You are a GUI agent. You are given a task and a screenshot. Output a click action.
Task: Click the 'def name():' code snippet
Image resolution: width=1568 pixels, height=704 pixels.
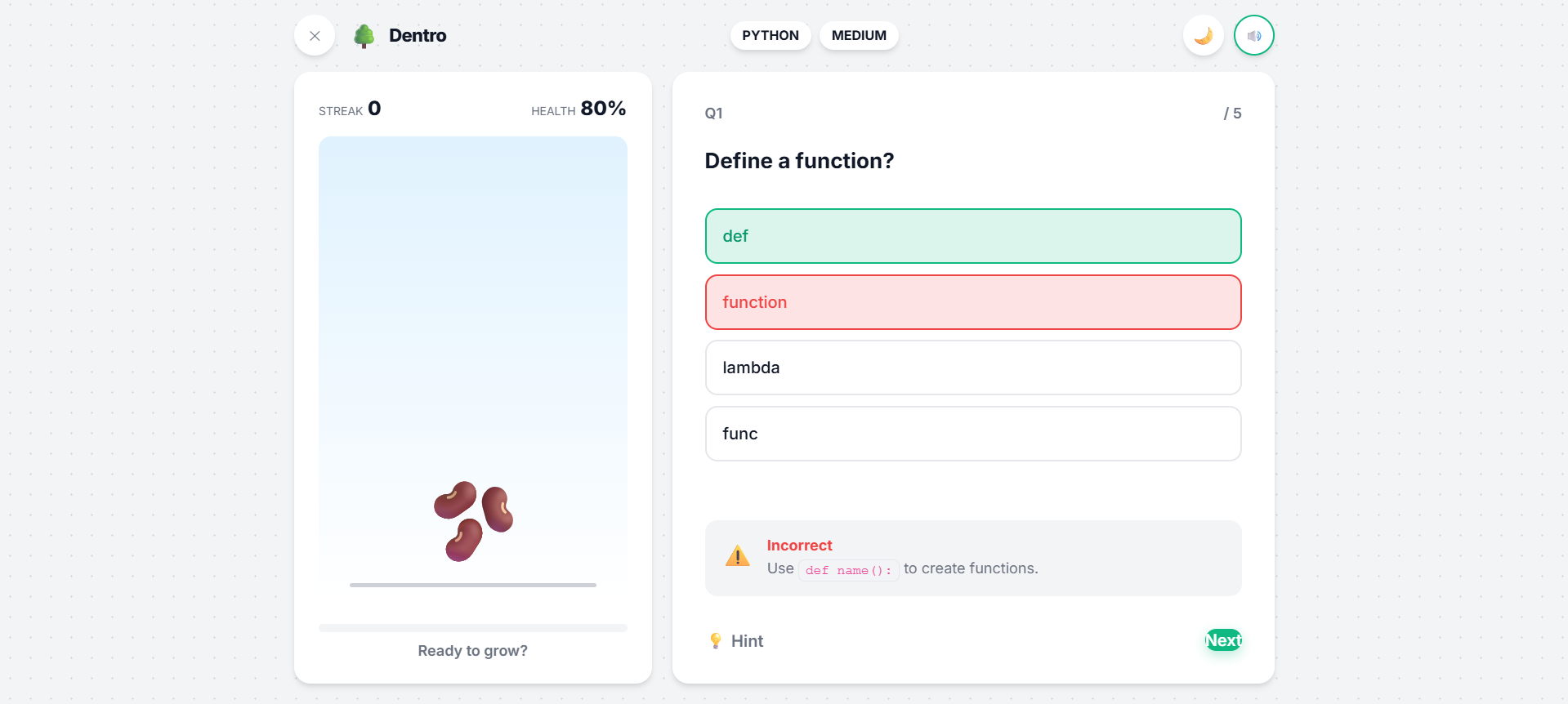tap(848, 570)
